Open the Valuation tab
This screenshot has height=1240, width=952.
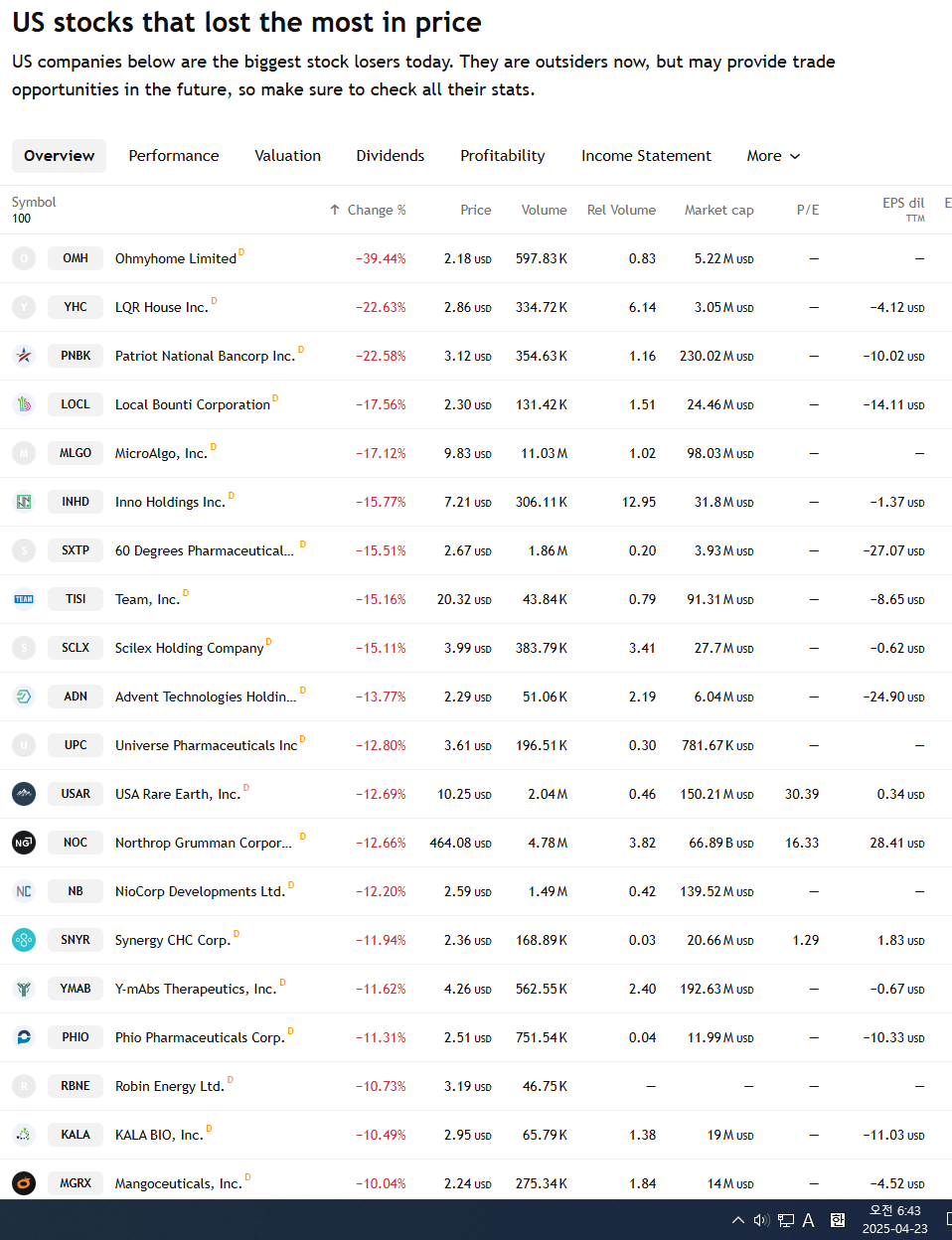pyautogui.click(x=288, y=156)
